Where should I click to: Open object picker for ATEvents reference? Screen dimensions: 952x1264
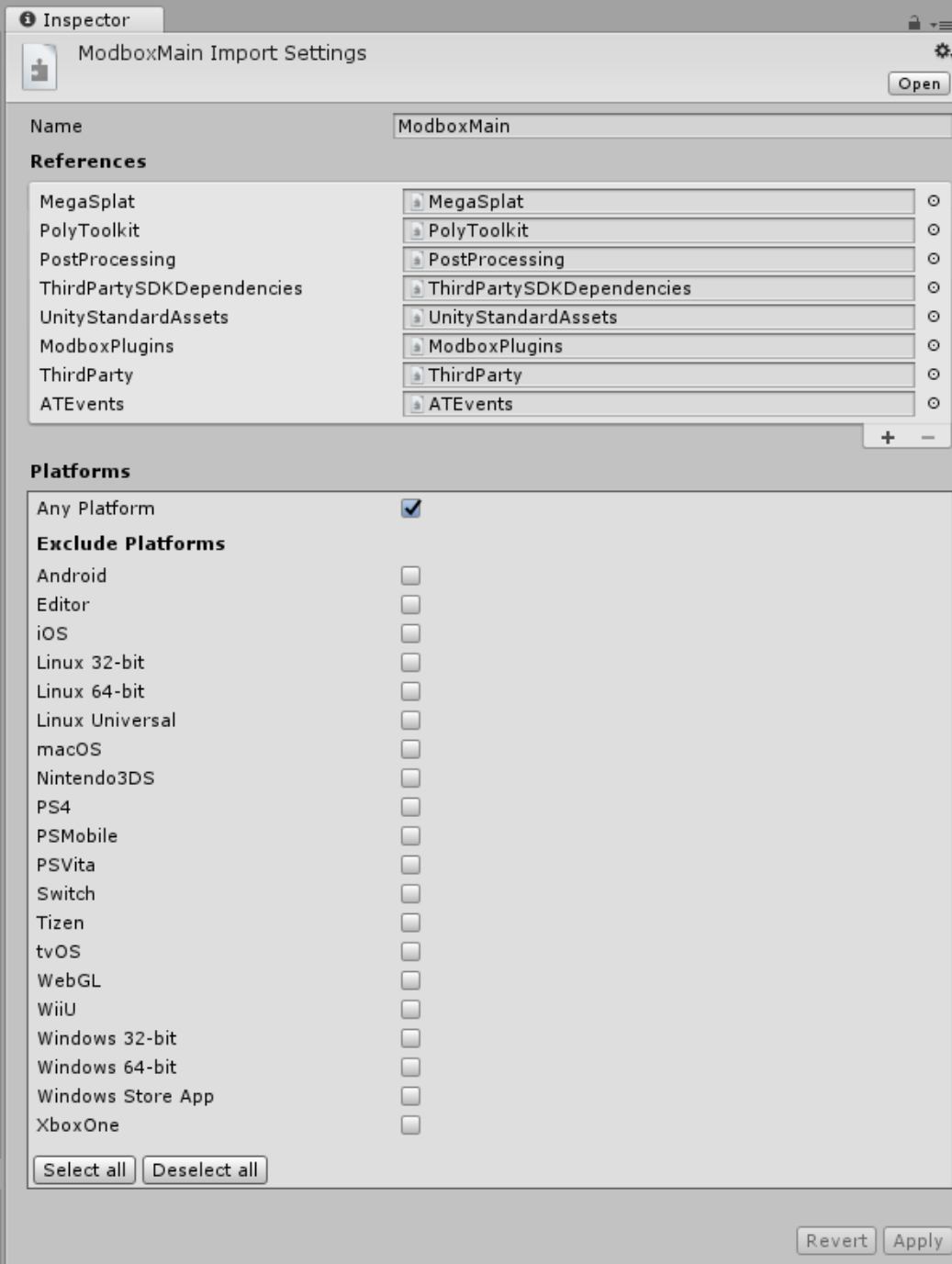click(x=933, y=404)
